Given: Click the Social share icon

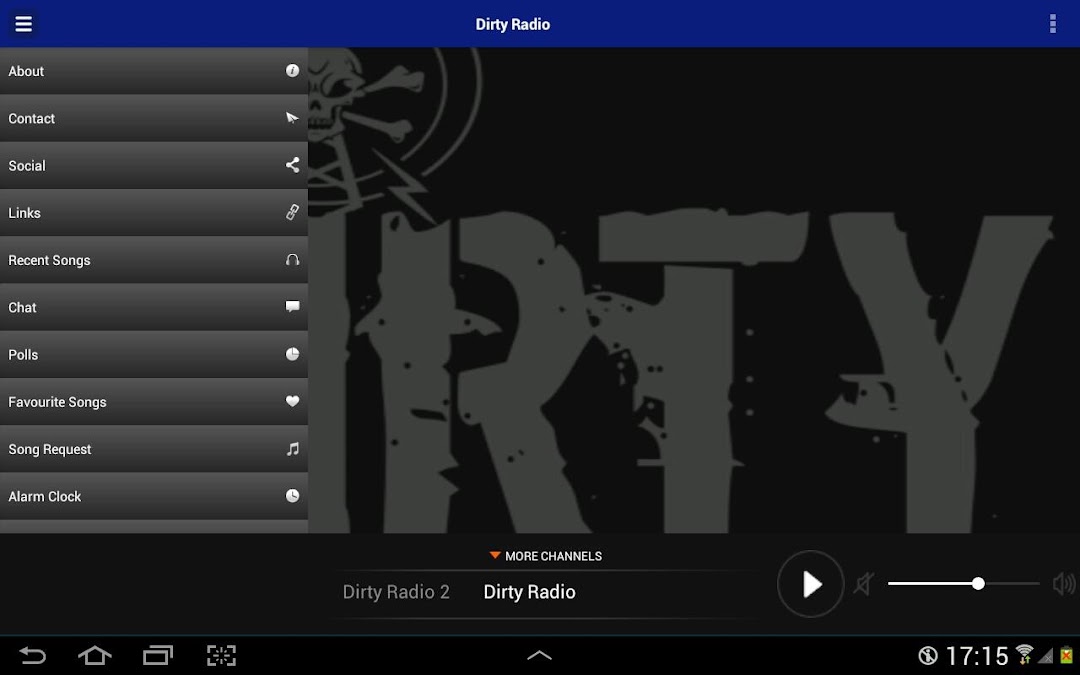Looking at the screenshot, I should (292, 165).
